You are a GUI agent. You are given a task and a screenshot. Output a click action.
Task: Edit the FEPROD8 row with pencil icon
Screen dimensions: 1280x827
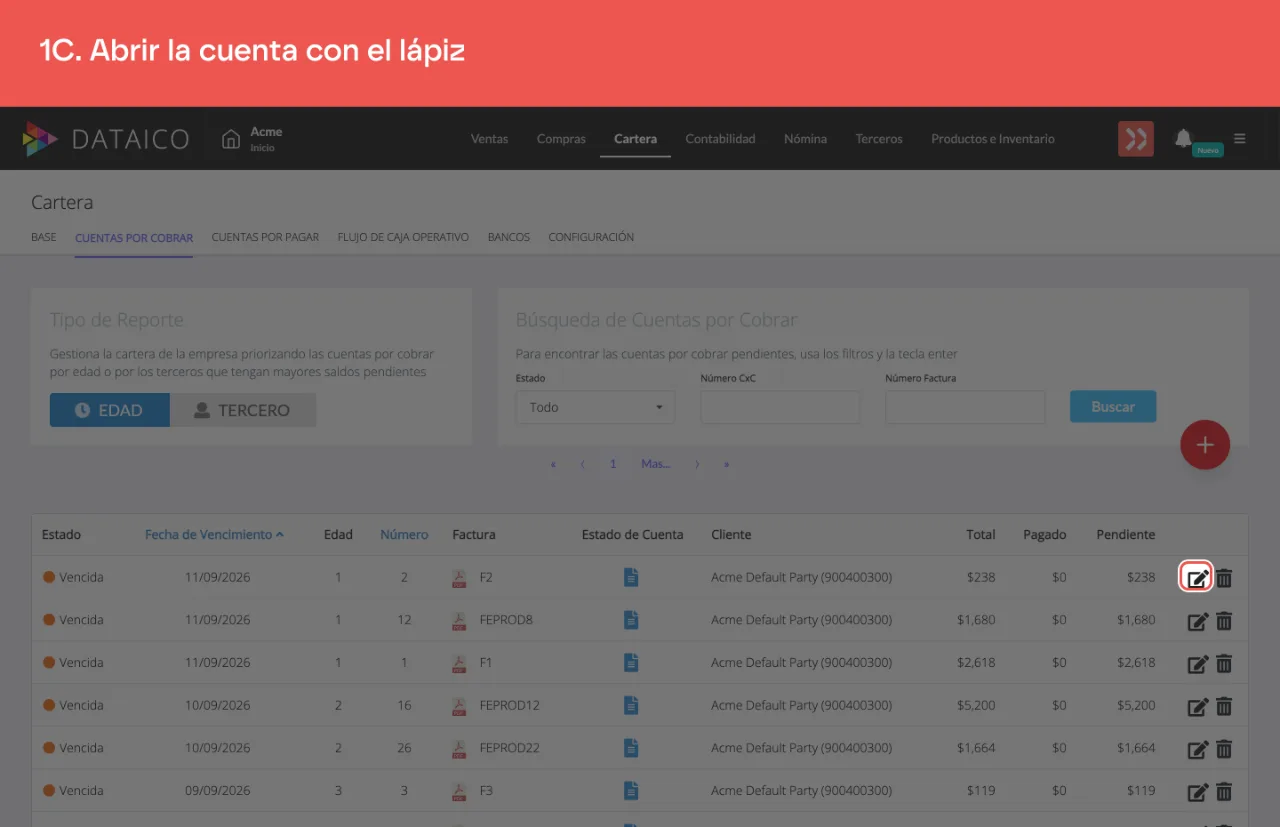pyautogui.click(x=1197, y=620)
